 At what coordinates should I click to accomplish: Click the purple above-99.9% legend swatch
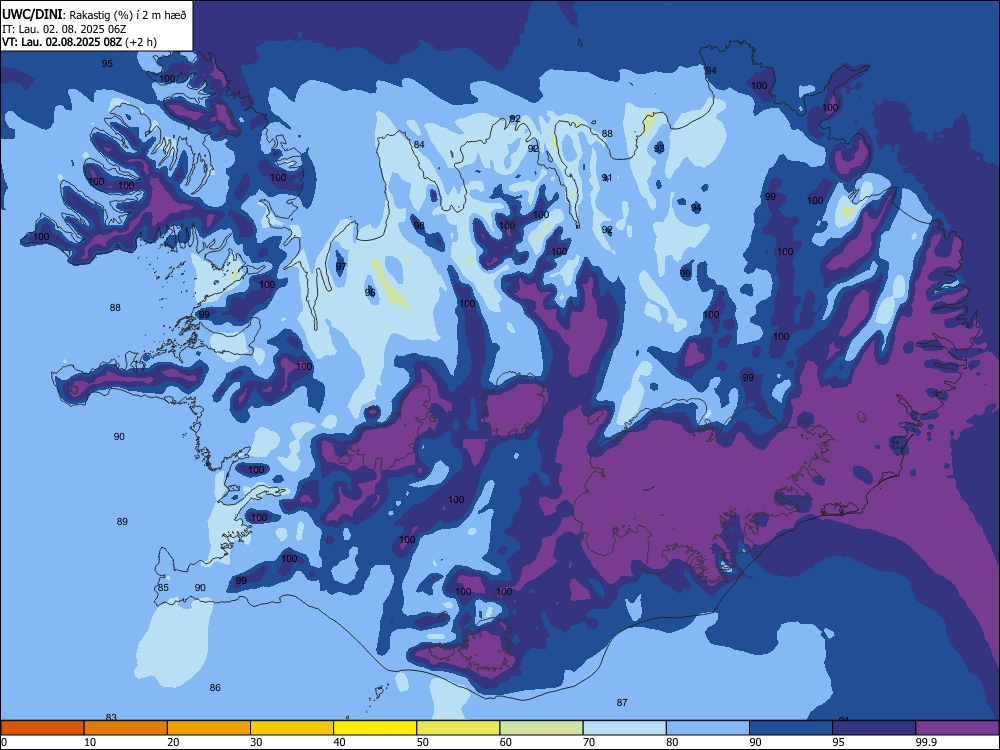point(957,728)
